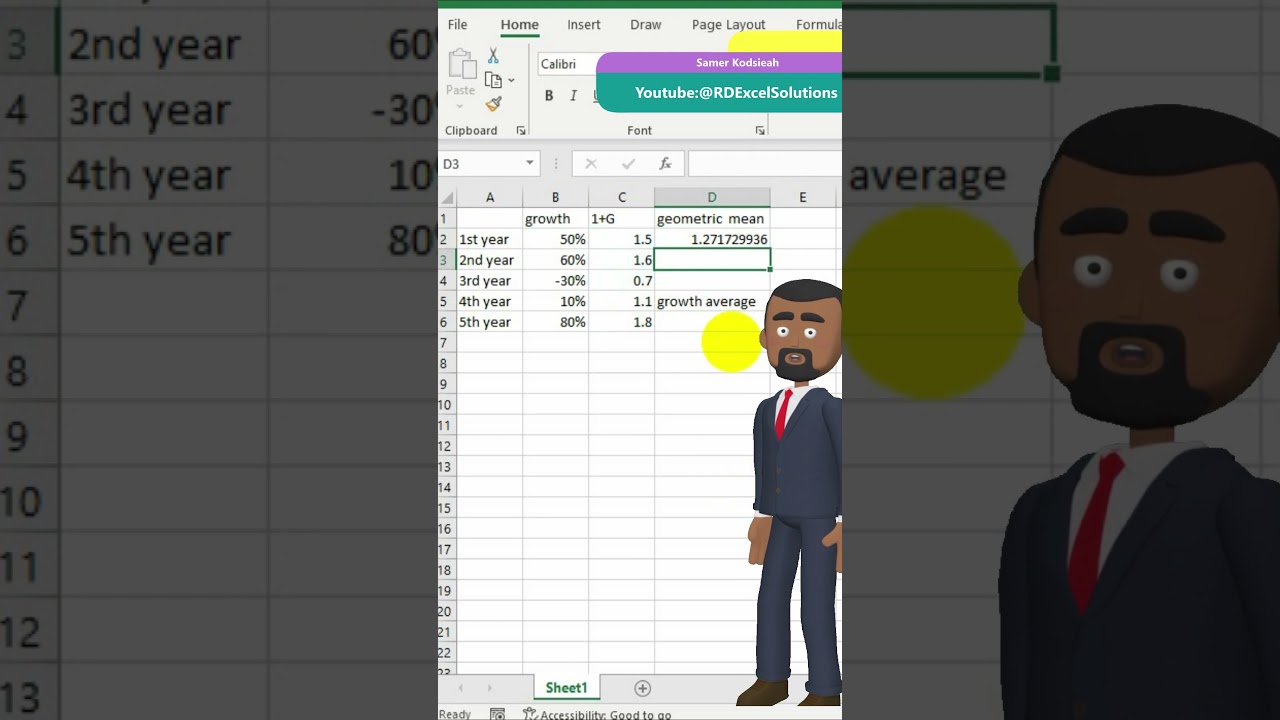Screen dimensions: 1280x720
Task: Click the cell showing -30%
Action: click(x=555, y=281)
